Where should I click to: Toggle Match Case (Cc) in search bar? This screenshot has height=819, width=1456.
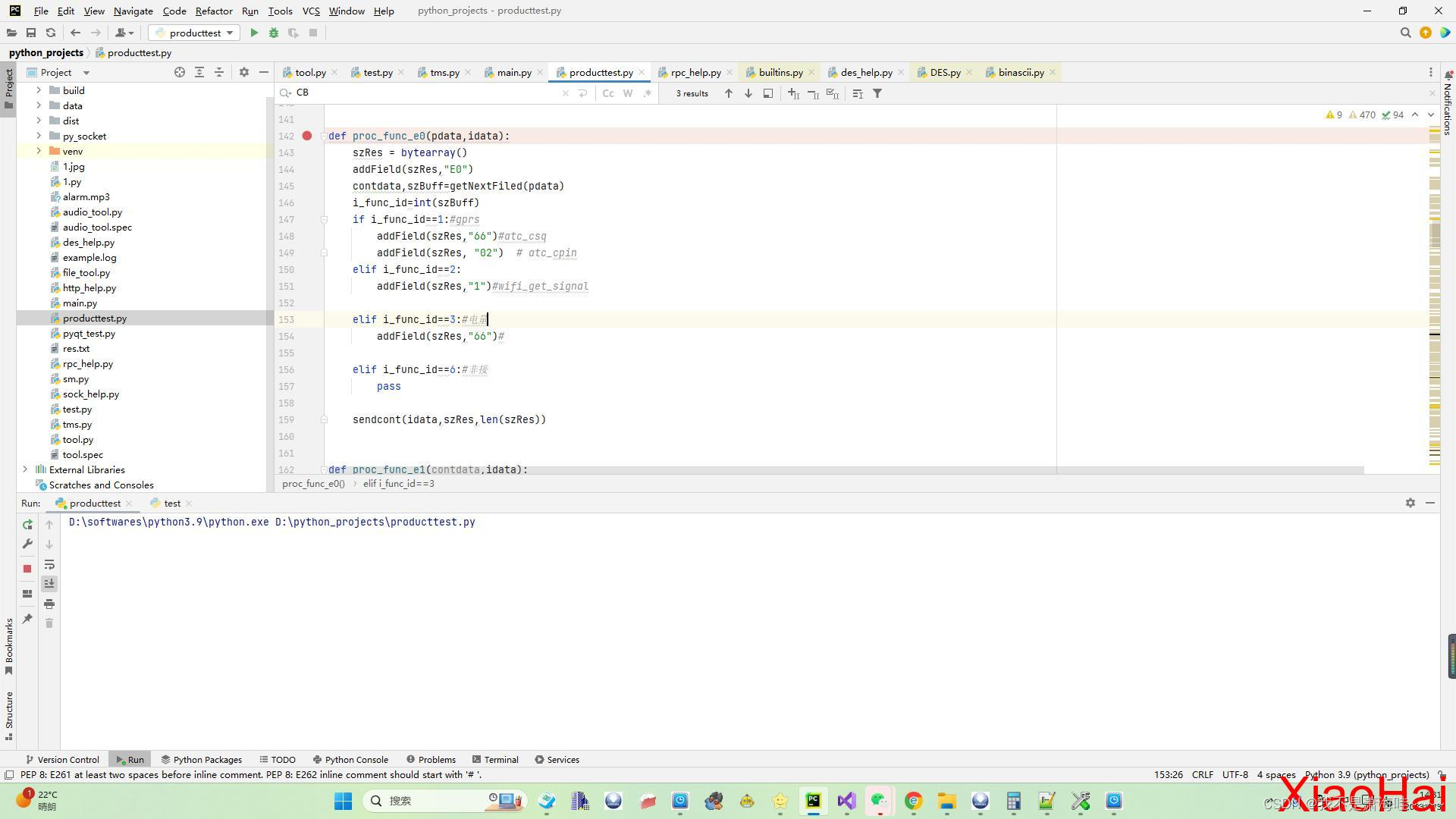(x=608, y=93)
